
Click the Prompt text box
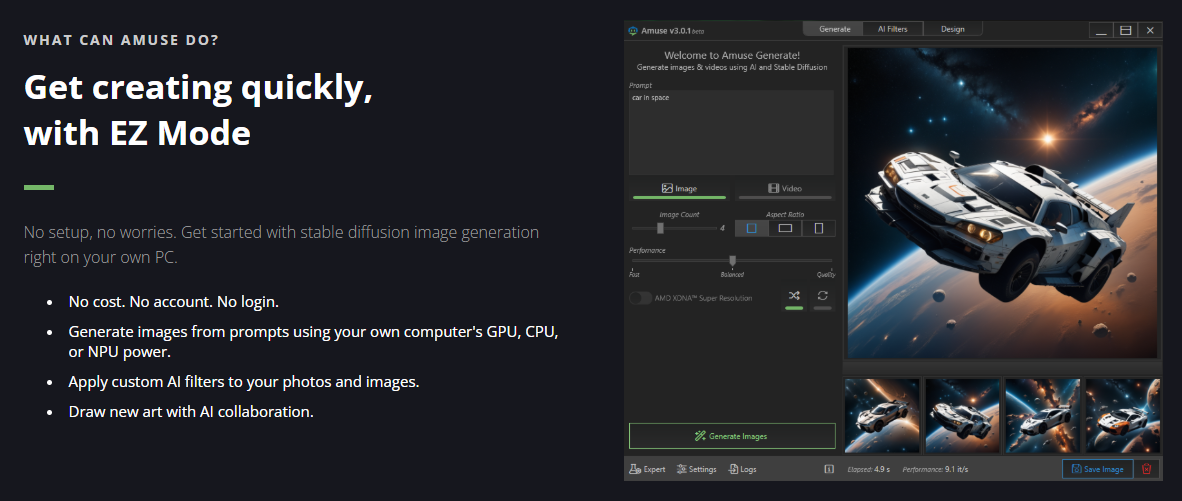pos(730,132)
